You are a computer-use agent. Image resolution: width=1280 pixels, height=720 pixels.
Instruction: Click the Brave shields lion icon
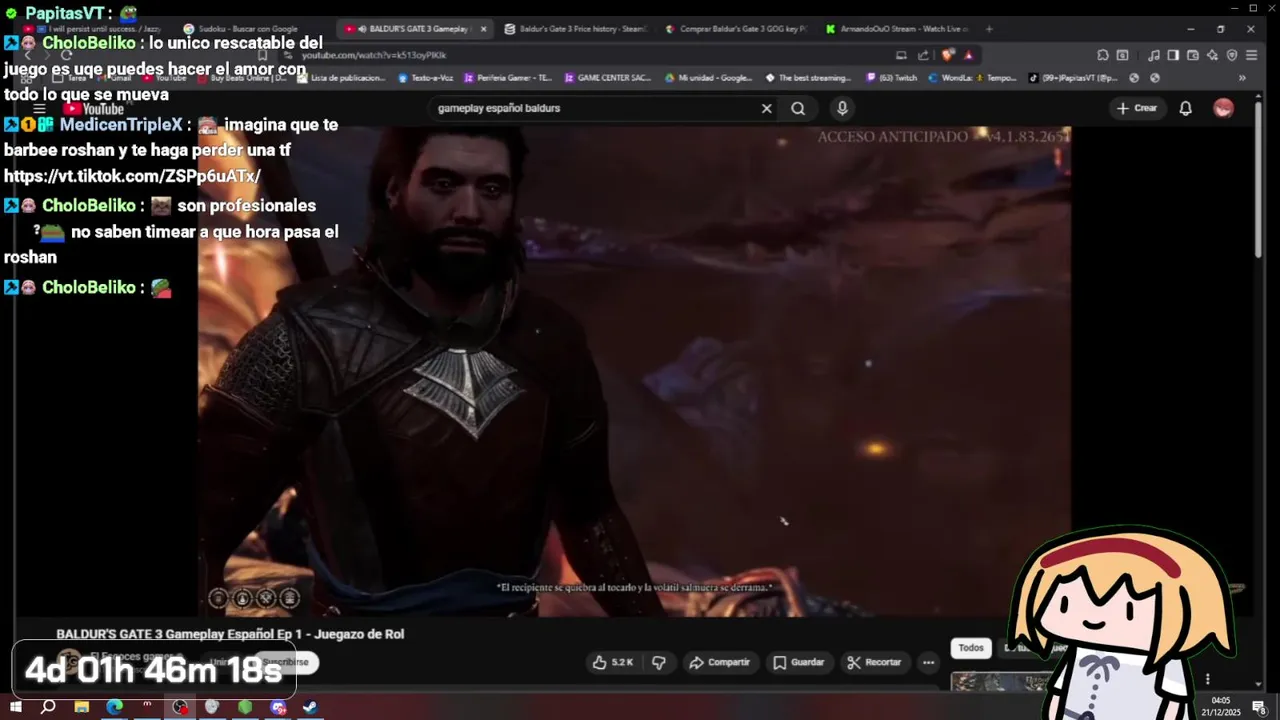(x=948, y=55)
